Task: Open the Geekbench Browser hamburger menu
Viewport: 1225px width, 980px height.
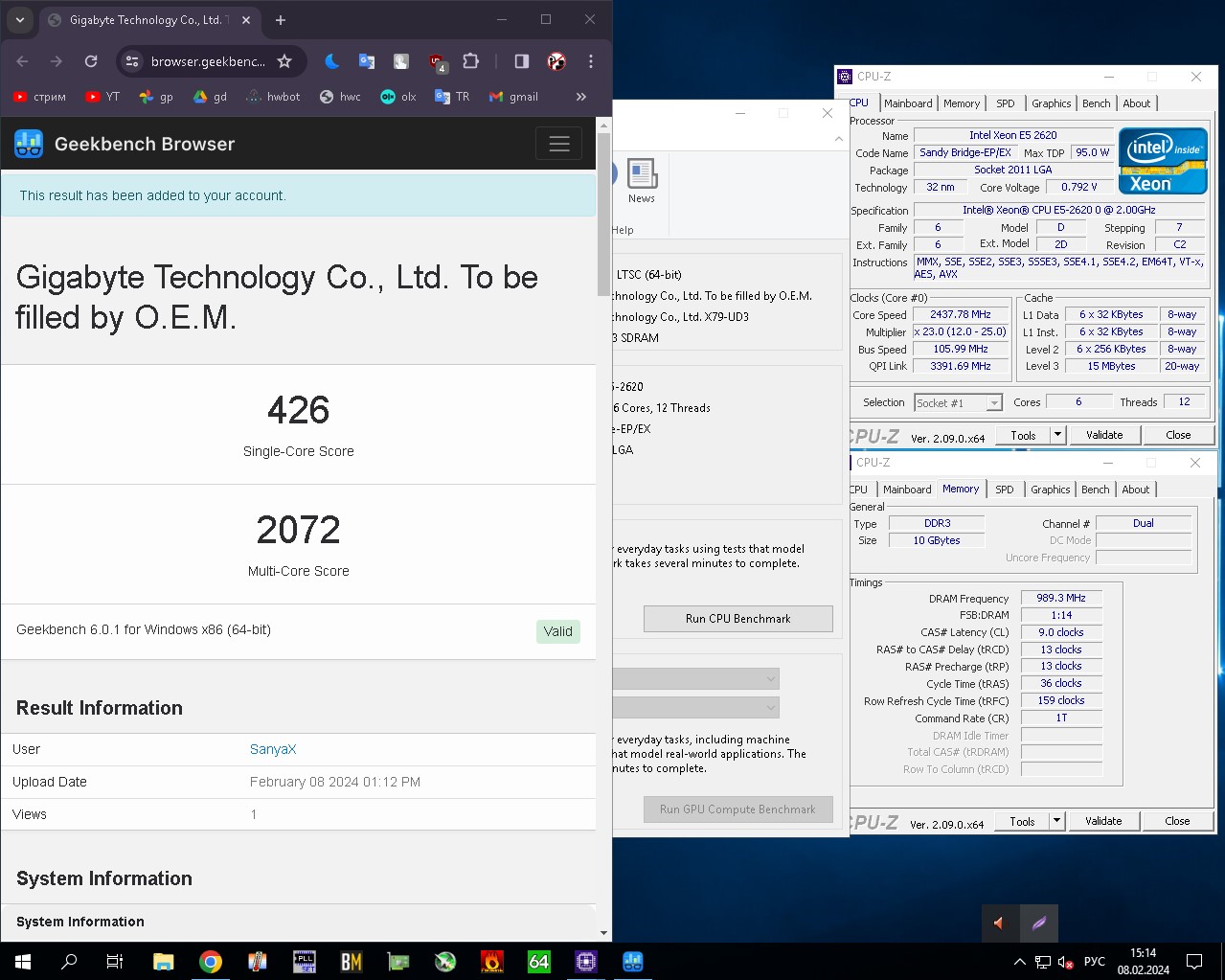Action: (559, 144)
